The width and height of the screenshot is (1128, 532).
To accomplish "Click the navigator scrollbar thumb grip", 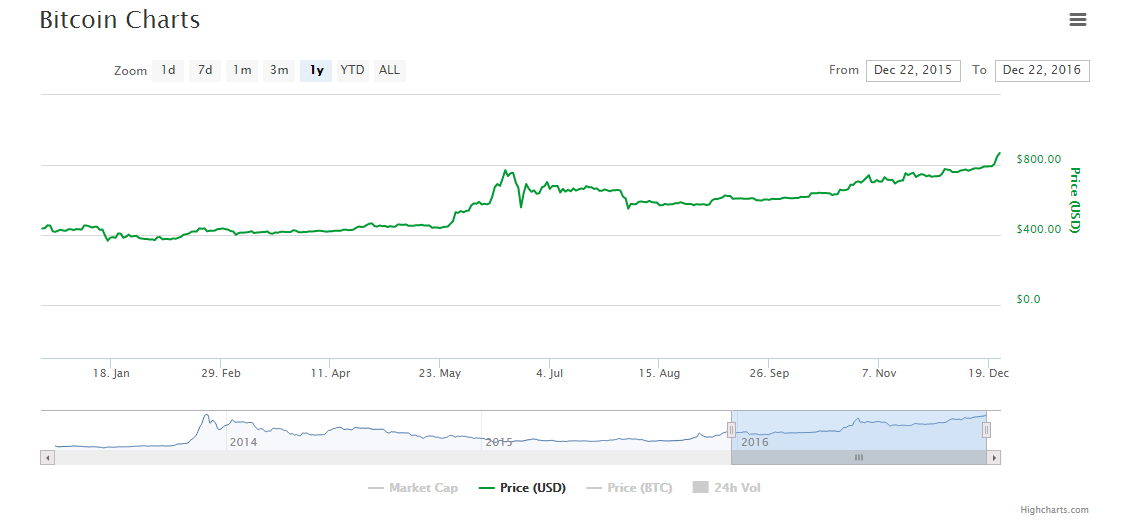I will (x=858, y=457).
